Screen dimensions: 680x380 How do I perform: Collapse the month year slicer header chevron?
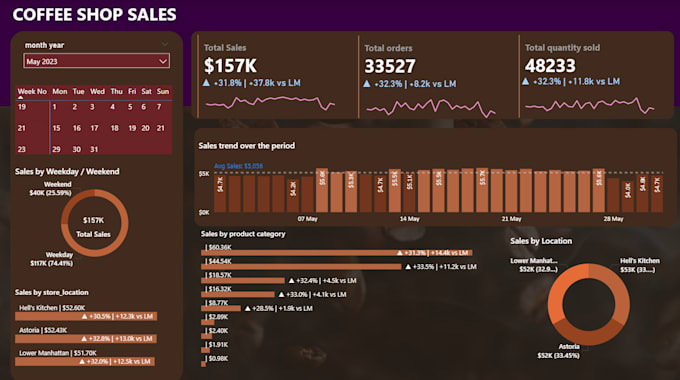[x=164, y=45]
